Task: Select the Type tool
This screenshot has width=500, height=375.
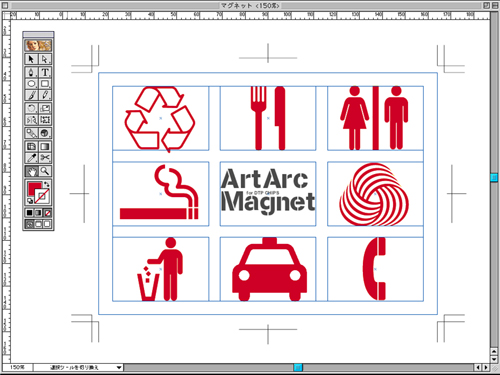Action: (x=45, y=72)
